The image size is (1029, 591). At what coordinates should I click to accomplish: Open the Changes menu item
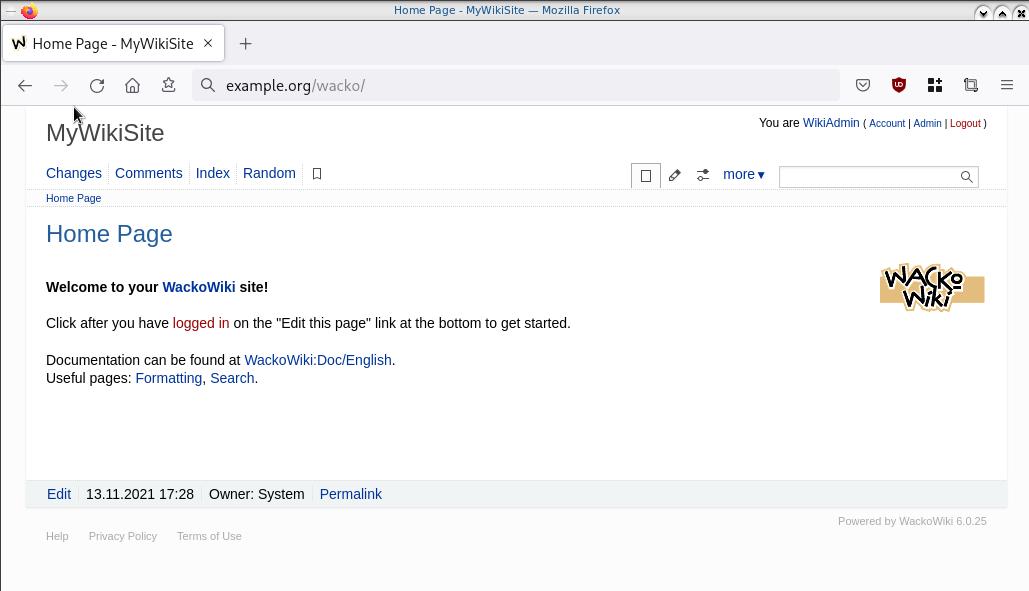pos(74,173)
